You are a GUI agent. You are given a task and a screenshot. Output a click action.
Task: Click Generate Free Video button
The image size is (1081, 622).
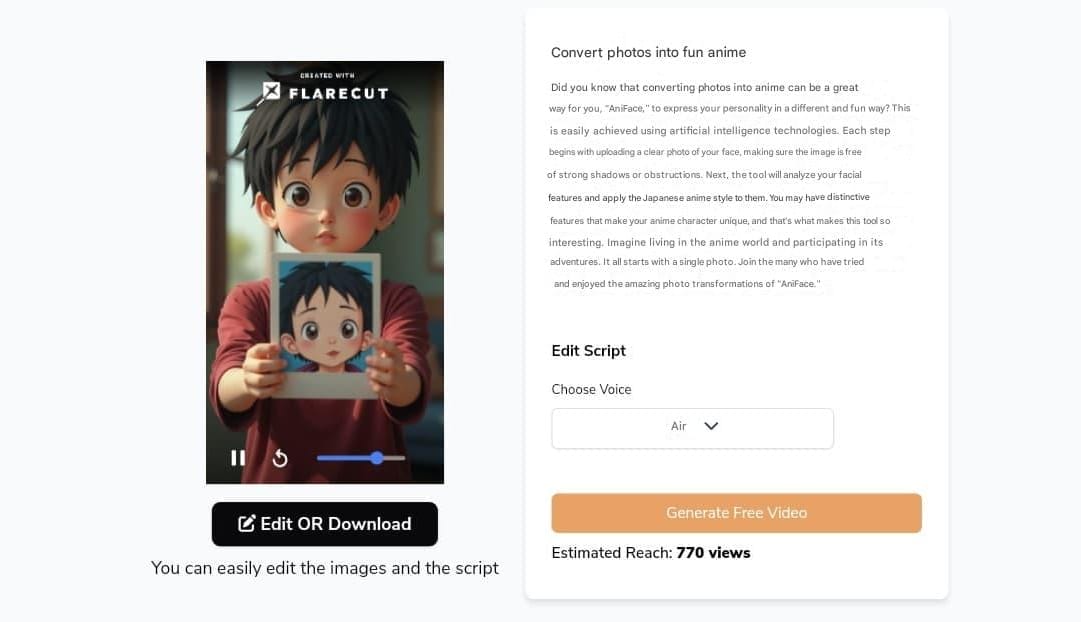point(736,513)
